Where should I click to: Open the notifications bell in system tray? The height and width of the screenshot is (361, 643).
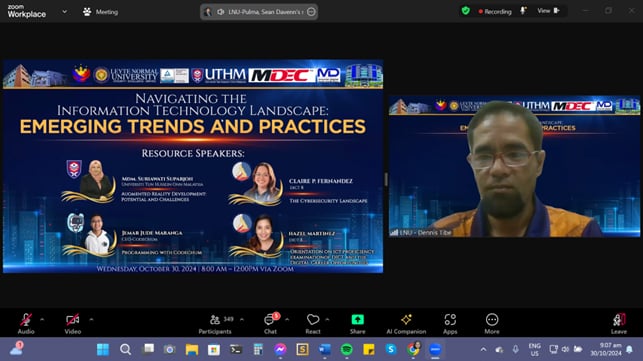tap(629, 350)
